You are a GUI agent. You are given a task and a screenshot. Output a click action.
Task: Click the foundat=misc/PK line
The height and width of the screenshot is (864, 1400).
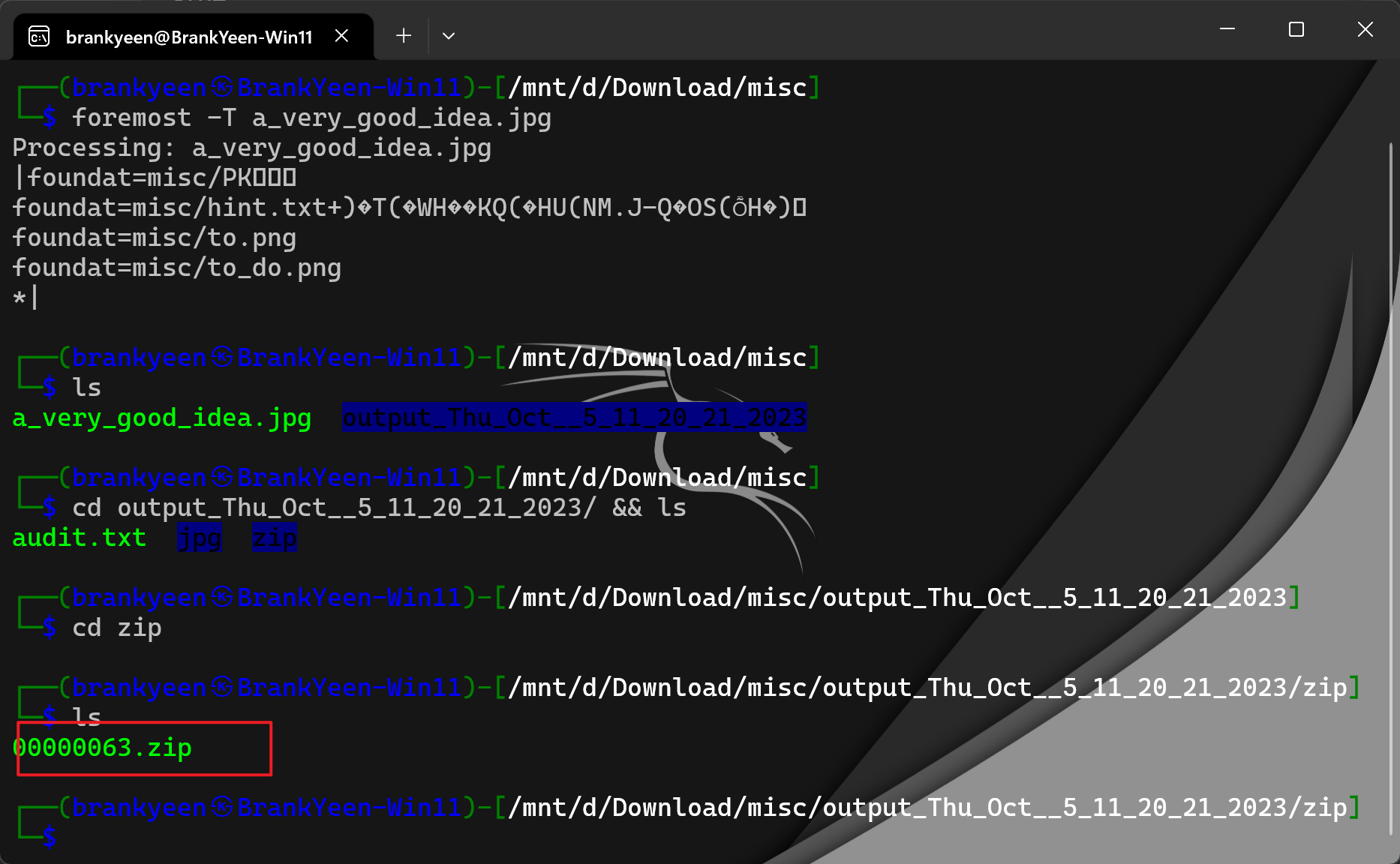pos(155,178)
